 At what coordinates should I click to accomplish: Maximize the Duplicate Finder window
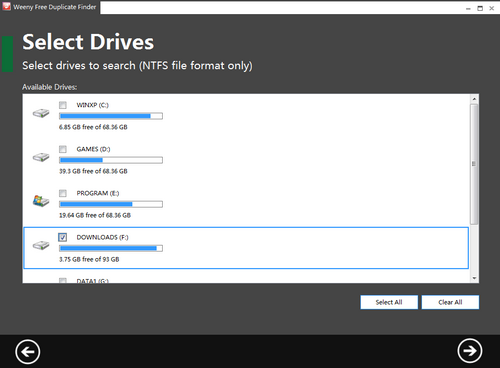[x=480, y=8]
